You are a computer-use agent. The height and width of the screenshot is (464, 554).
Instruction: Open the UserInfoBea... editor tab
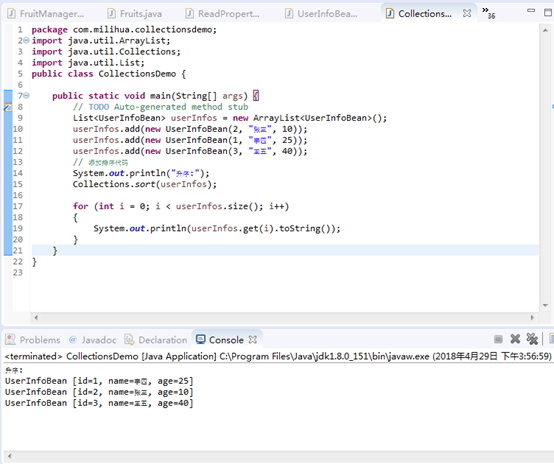(321, 14)
